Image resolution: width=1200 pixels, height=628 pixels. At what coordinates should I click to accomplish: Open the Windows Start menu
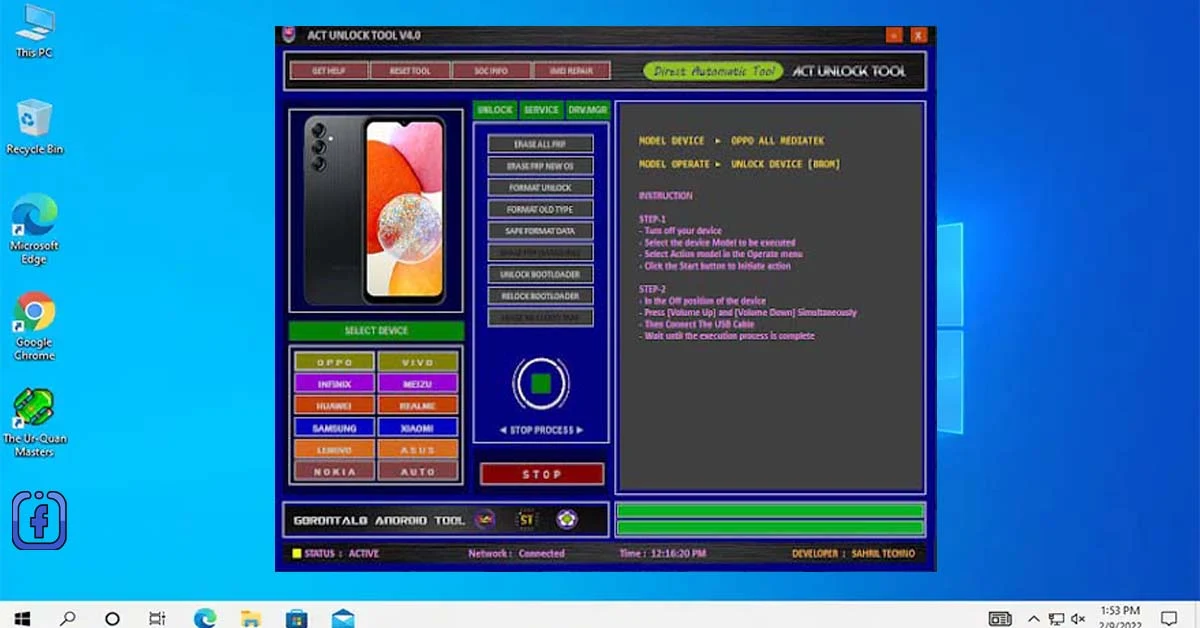(x=22, y=618)
